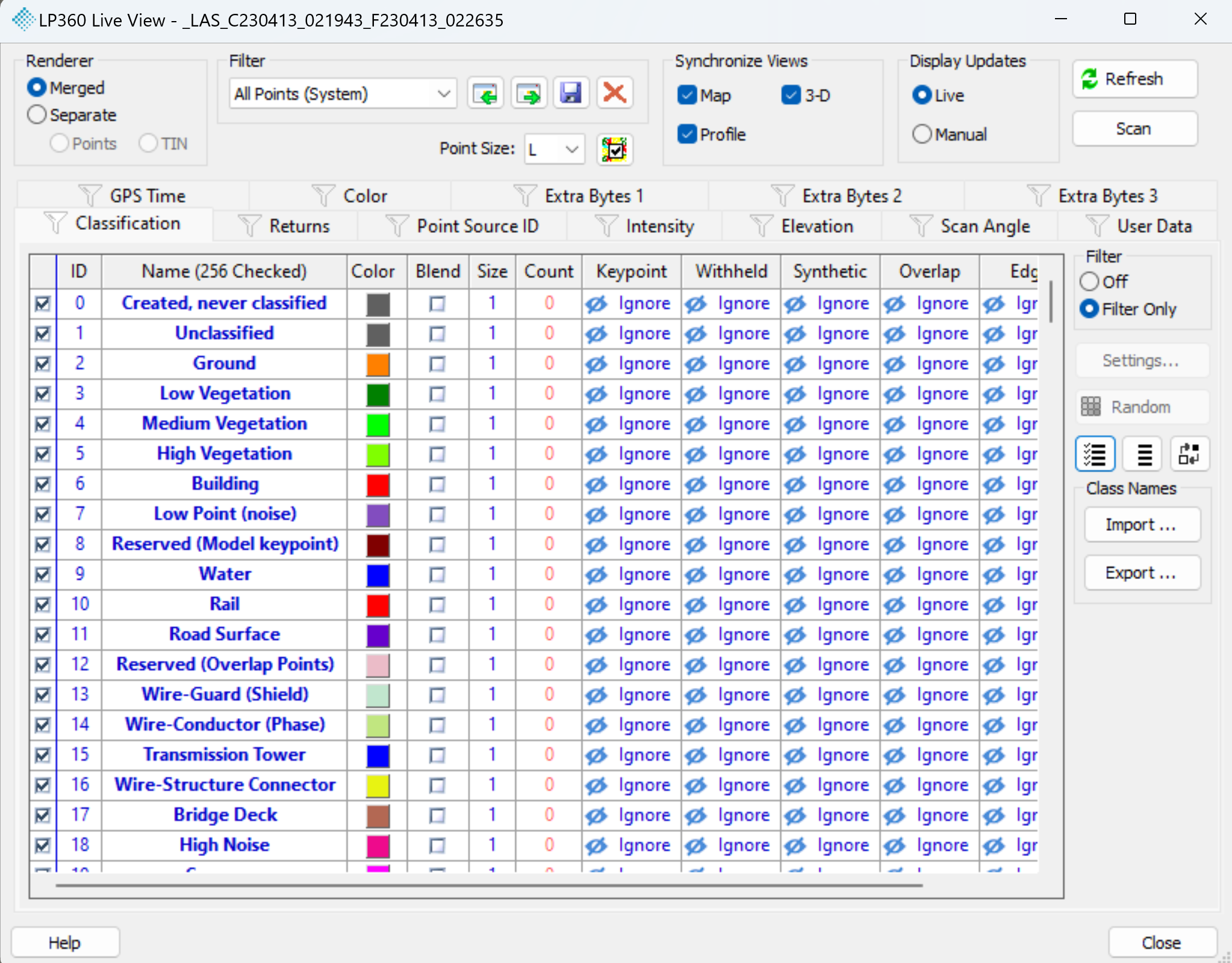This screenshot has width=1232, height=963.
Task: Click Synthetic Ignore dropdown for Reserved (Model keypoint)
Action: tap(830, 544)
